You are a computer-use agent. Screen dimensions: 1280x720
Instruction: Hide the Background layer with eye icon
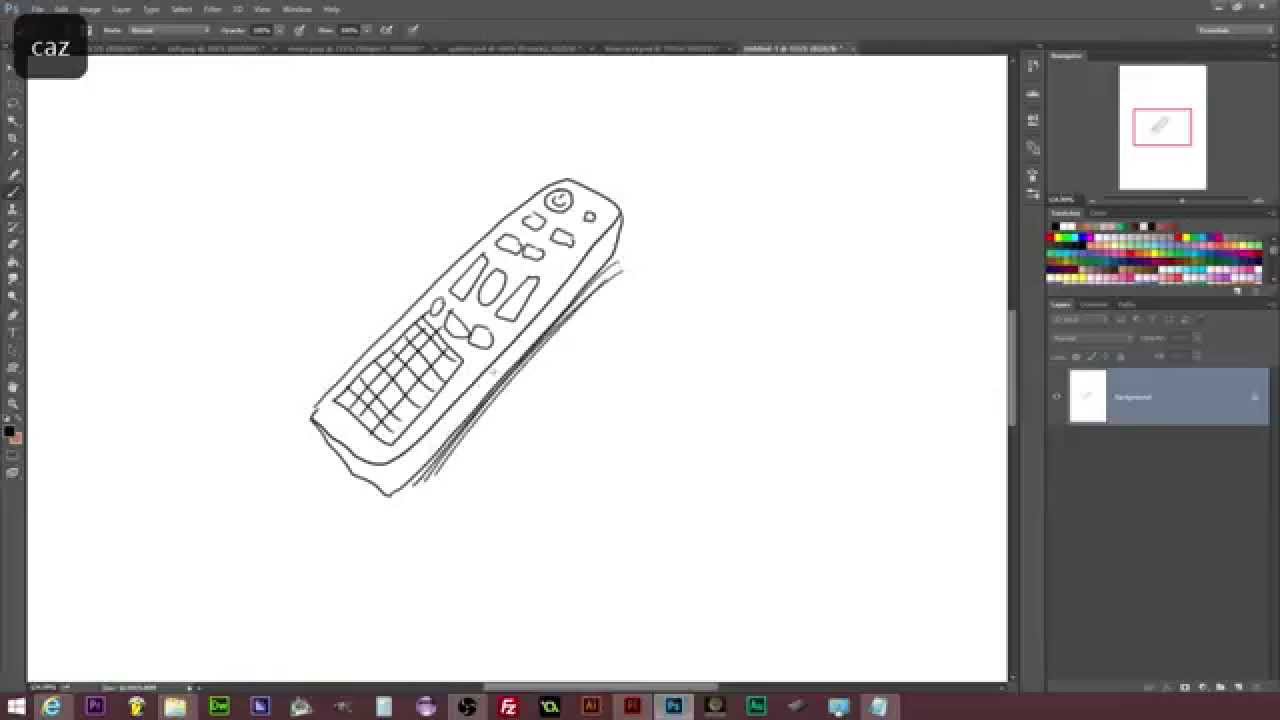tap(1057, 397)
